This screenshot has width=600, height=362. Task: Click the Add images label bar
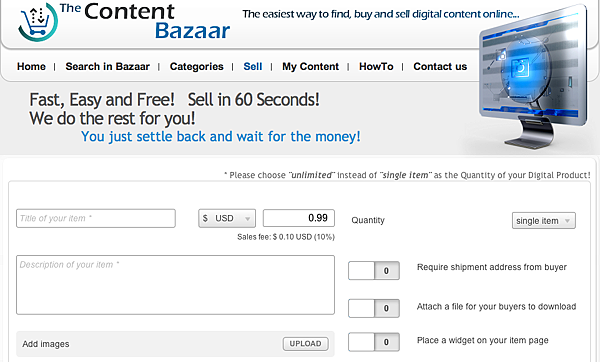coord(175,344)
